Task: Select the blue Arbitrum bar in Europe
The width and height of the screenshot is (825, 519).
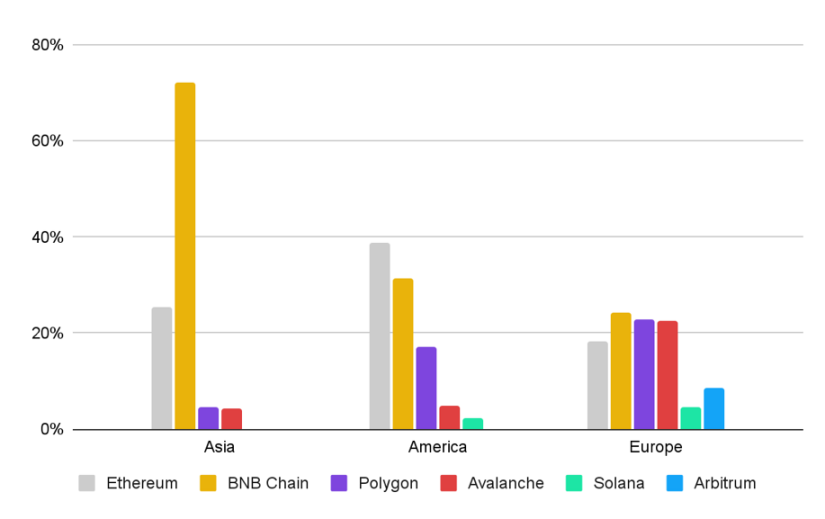Action: click(714, 408)
